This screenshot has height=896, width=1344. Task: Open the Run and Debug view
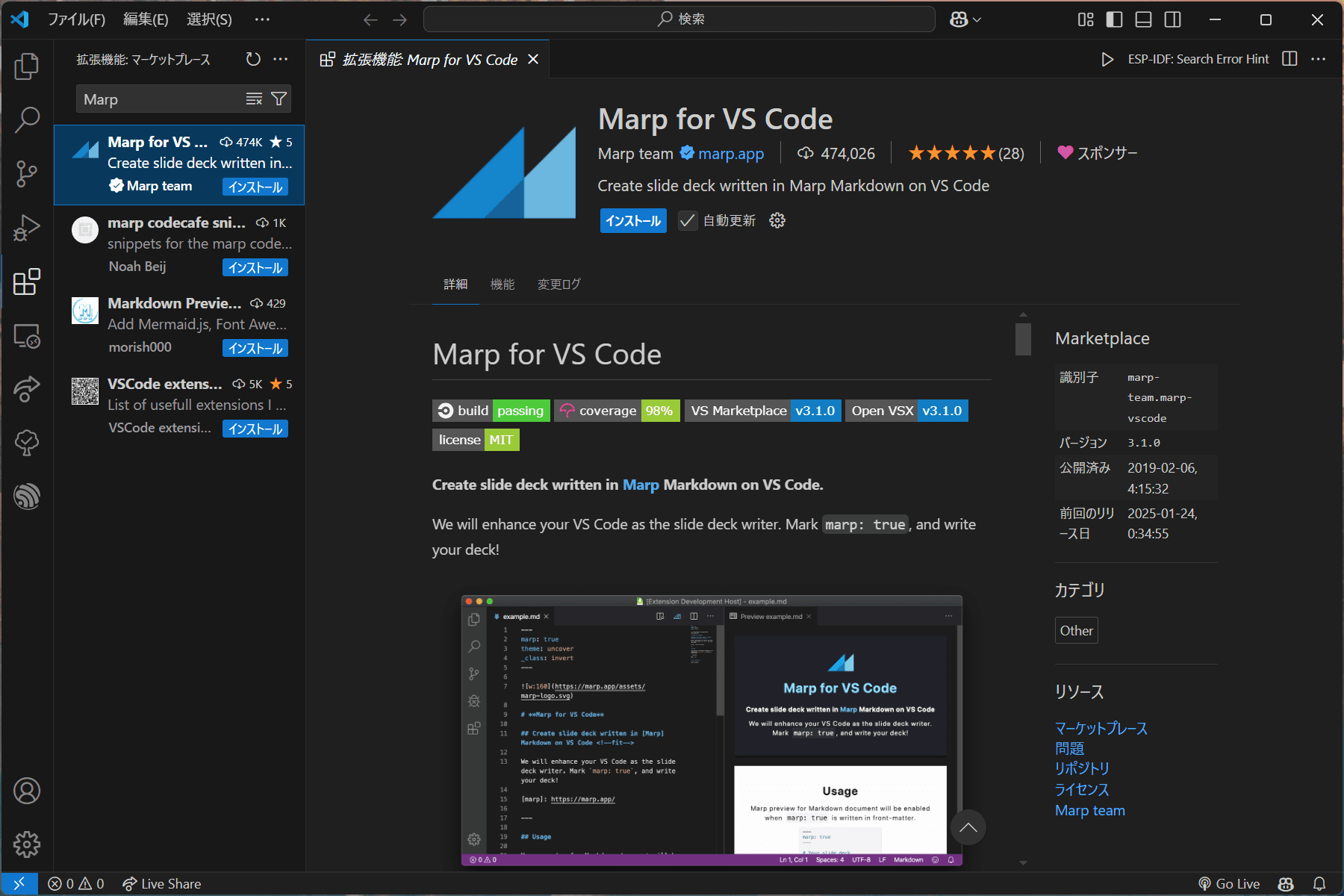[27, 228]
